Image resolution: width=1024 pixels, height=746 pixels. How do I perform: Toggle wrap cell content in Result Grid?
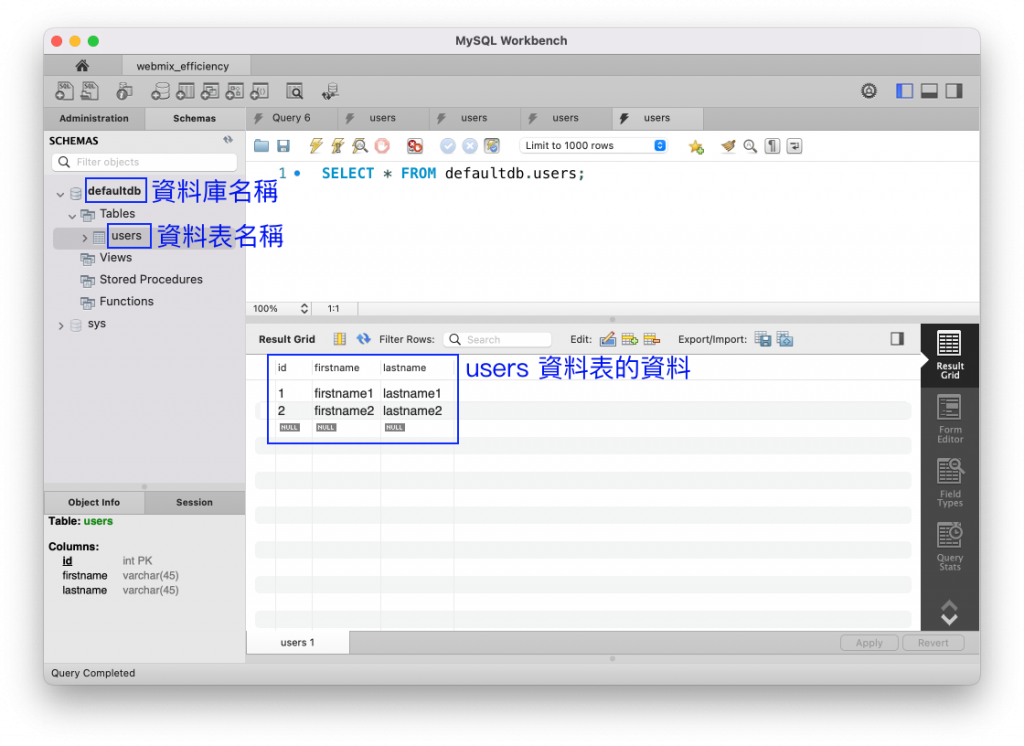click(340, 339)
